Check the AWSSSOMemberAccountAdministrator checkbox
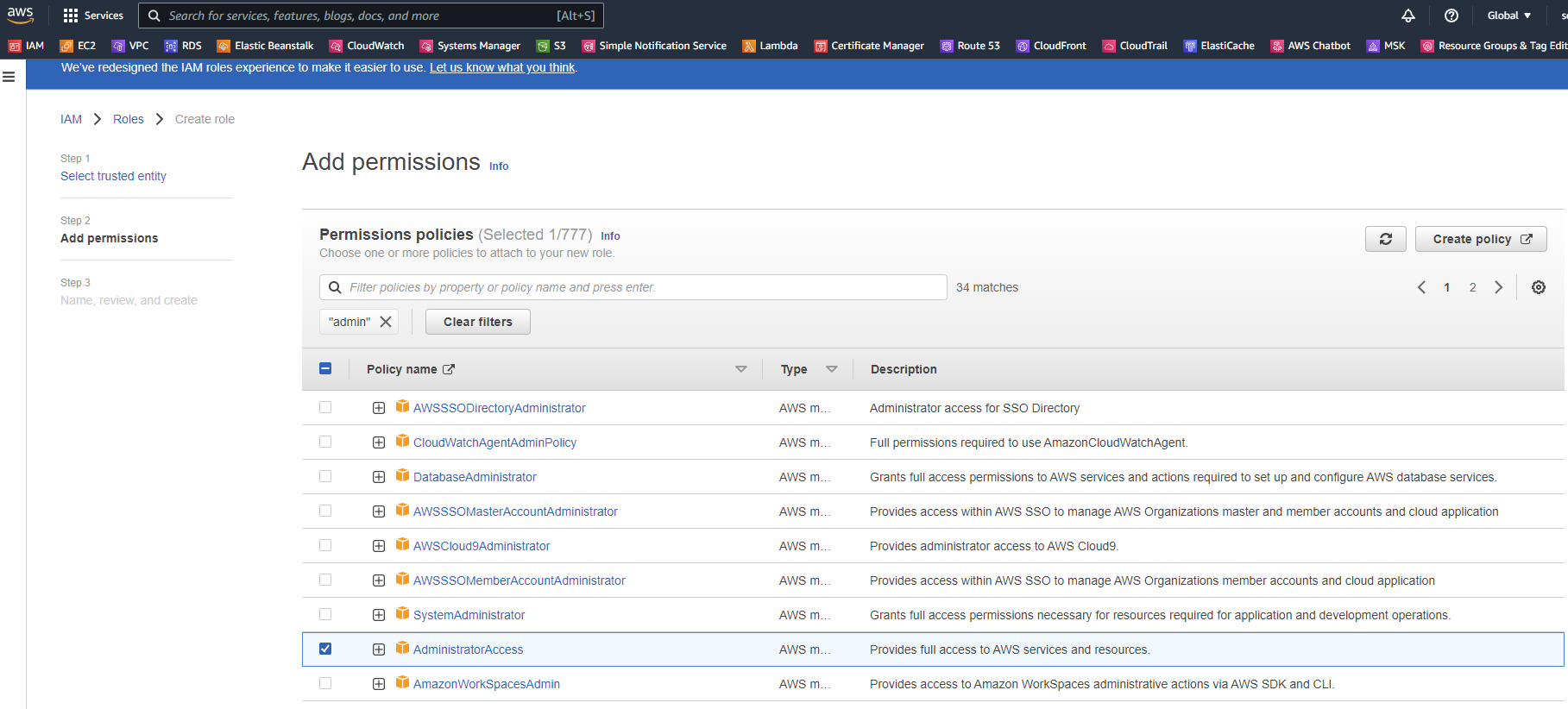This screenshot has height=709, width=1568. coord(325,580)
